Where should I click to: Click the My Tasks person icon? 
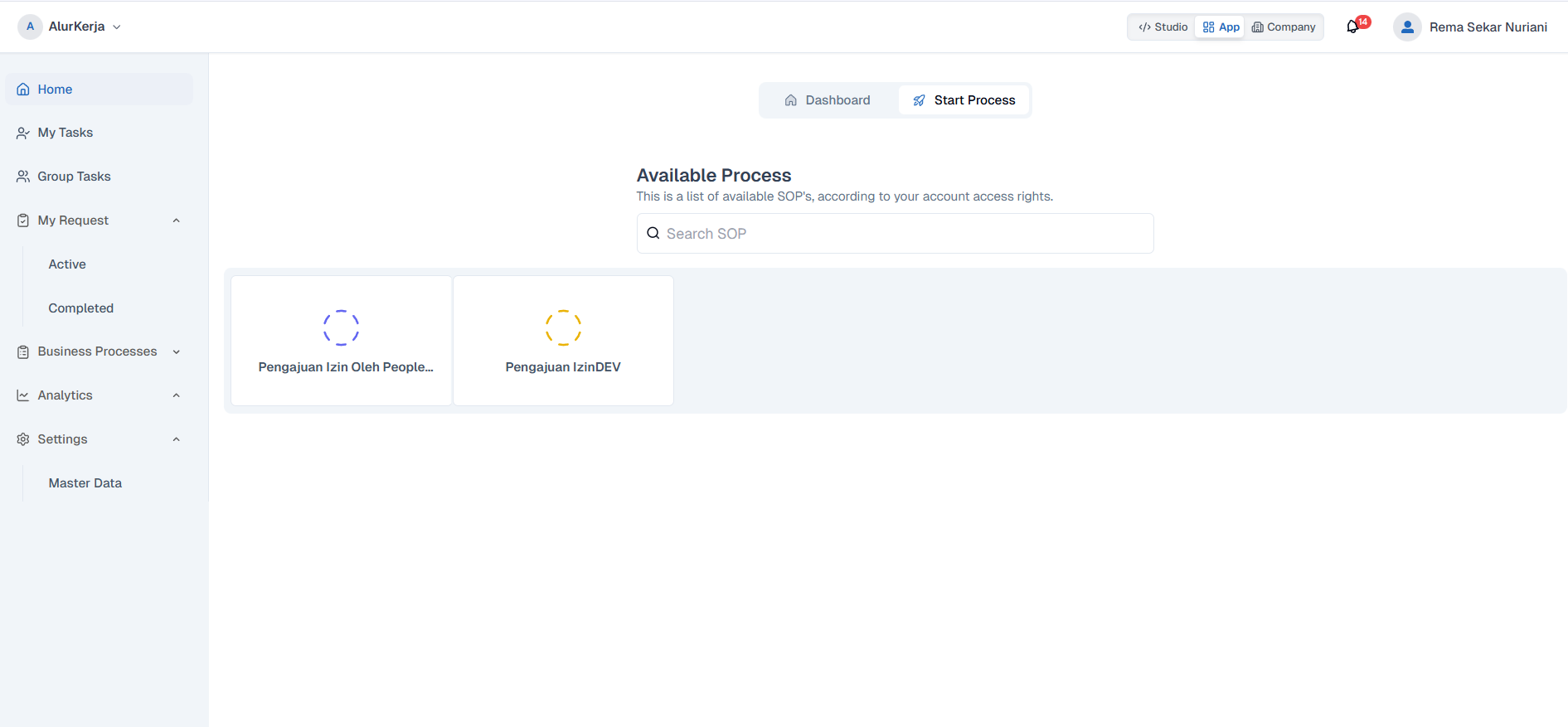[x=23, y=133]
